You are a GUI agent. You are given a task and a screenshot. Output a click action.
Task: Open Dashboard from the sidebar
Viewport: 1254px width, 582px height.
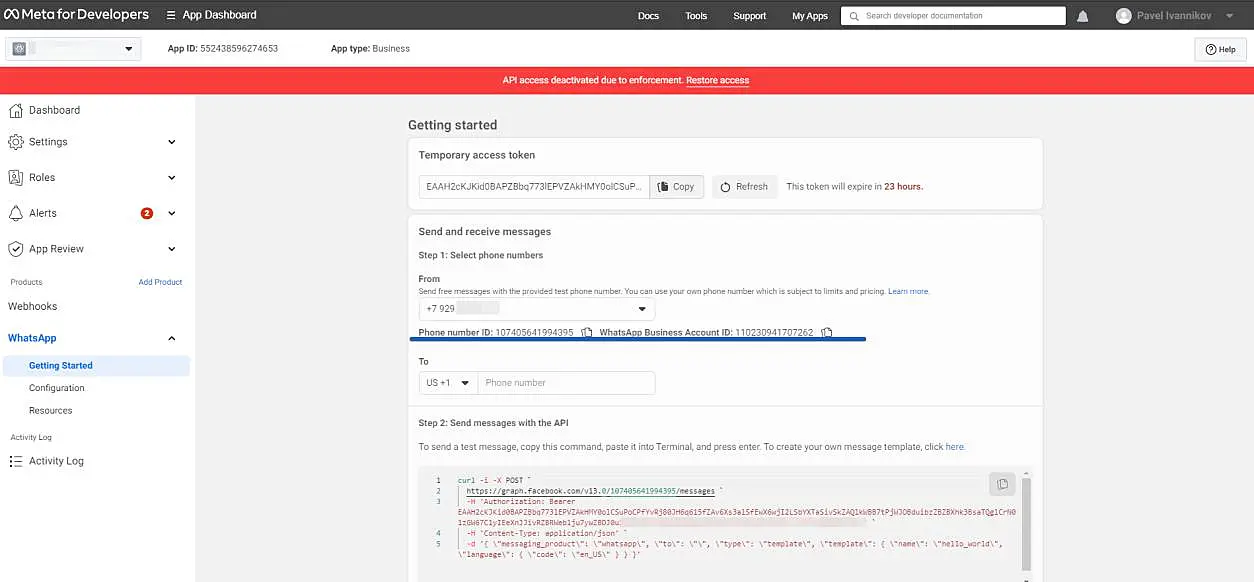(54, 110)
